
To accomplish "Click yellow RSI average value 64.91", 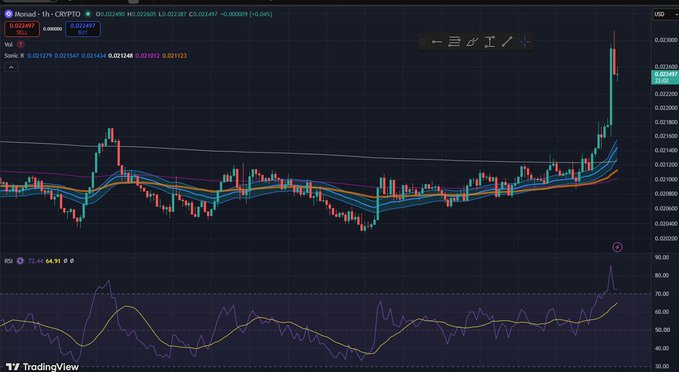I will point(53,261).
